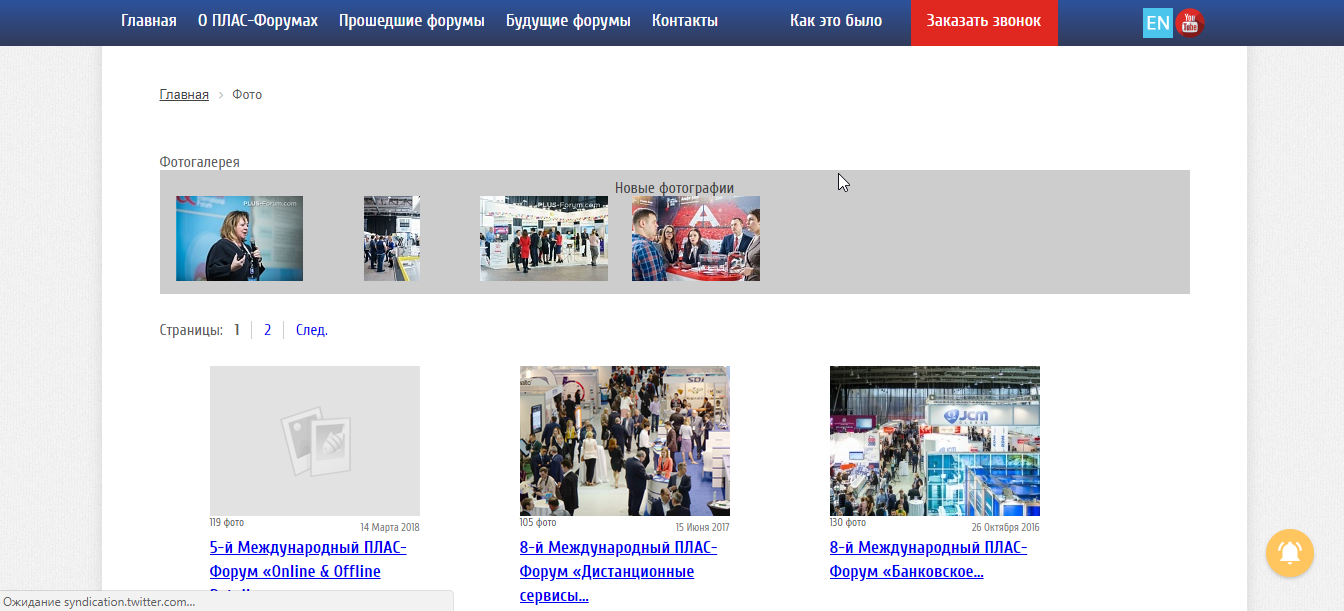
Task: Open the placeholder album dated 14 Марта 2018
Action: point(314,441)
